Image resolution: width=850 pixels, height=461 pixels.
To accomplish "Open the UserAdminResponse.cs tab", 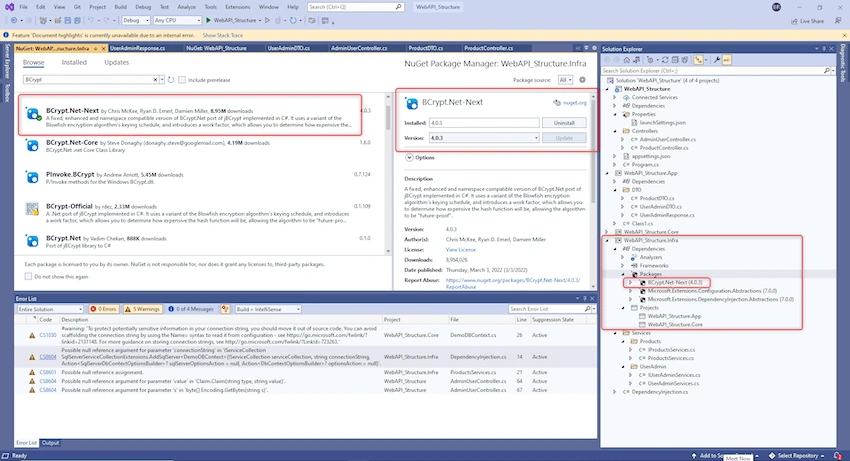I will click(138, 48).
